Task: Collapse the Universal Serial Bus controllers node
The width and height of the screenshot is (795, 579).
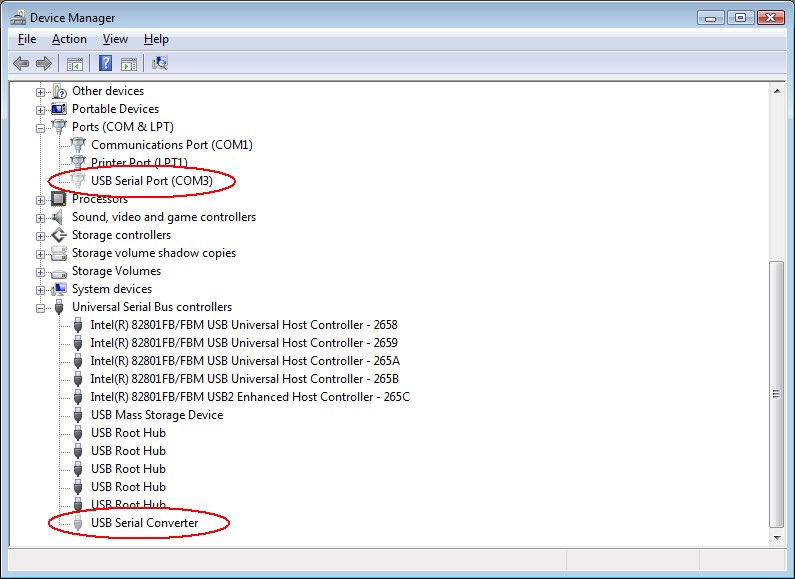Action: (41, 307)
